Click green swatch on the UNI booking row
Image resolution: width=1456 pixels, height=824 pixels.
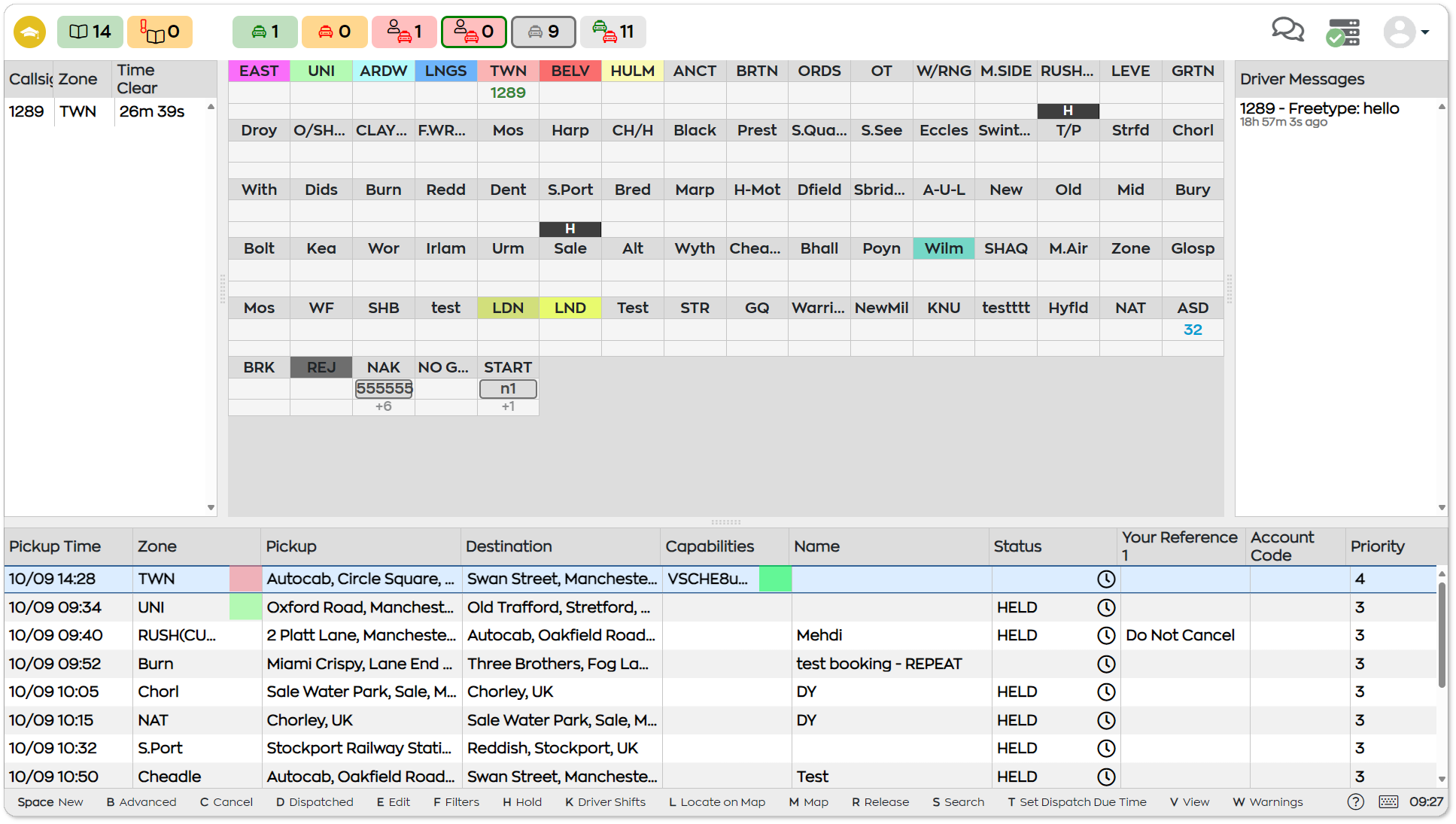tap(245, 607)
